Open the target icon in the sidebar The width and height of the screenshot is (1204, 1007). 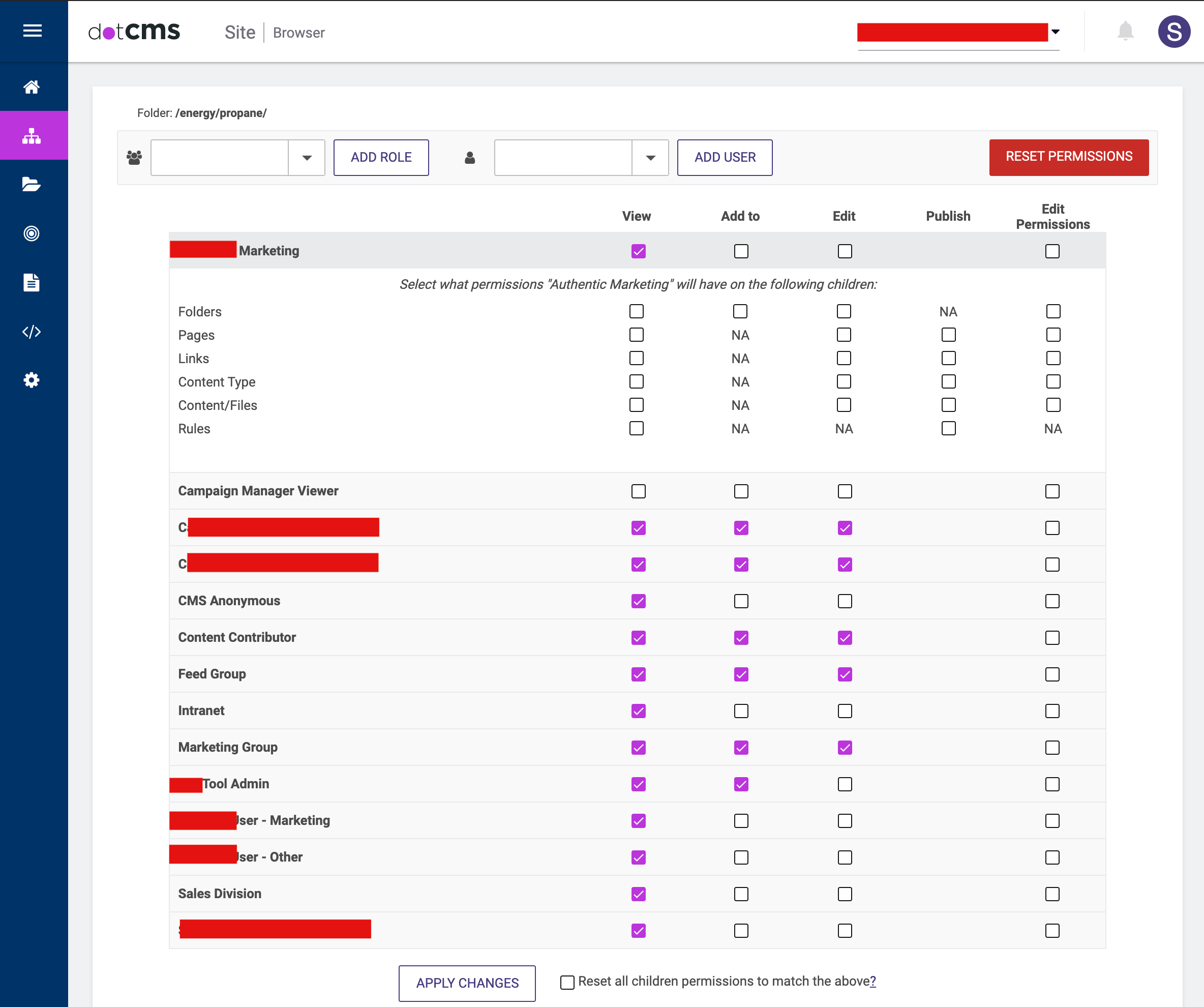click(x=32, y=233)
